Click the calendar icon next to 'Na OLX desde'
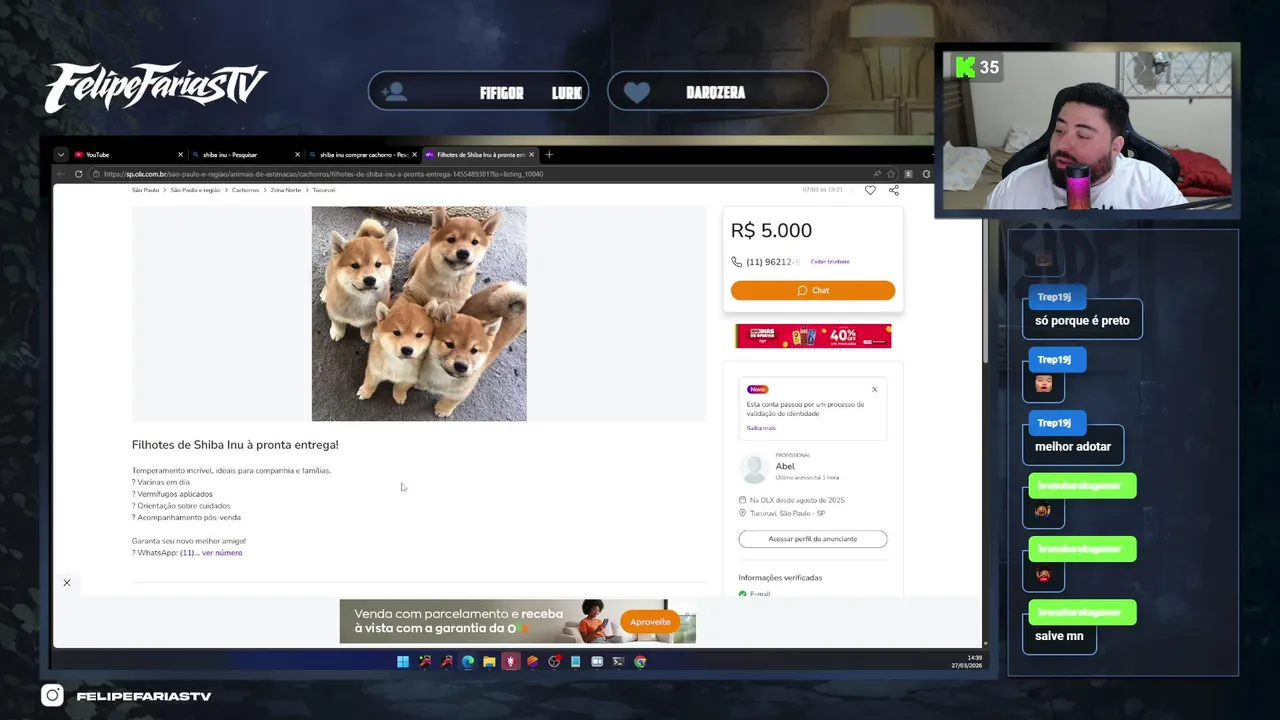Screen dimensions: 1280x720 pos(742,500)
